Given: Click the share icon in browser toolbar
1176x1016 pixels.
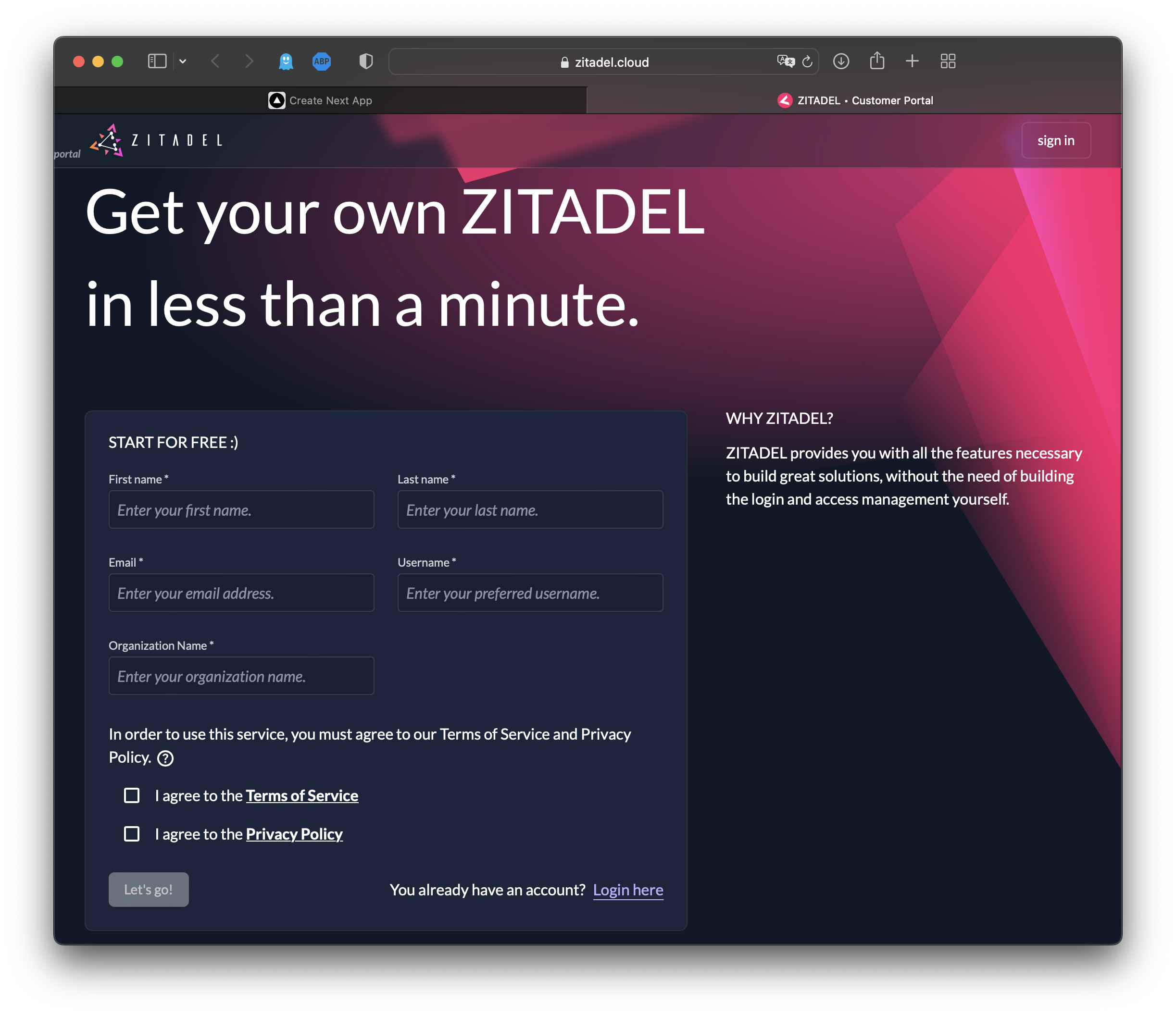Looking at the screenshot, I should [878, 62].
